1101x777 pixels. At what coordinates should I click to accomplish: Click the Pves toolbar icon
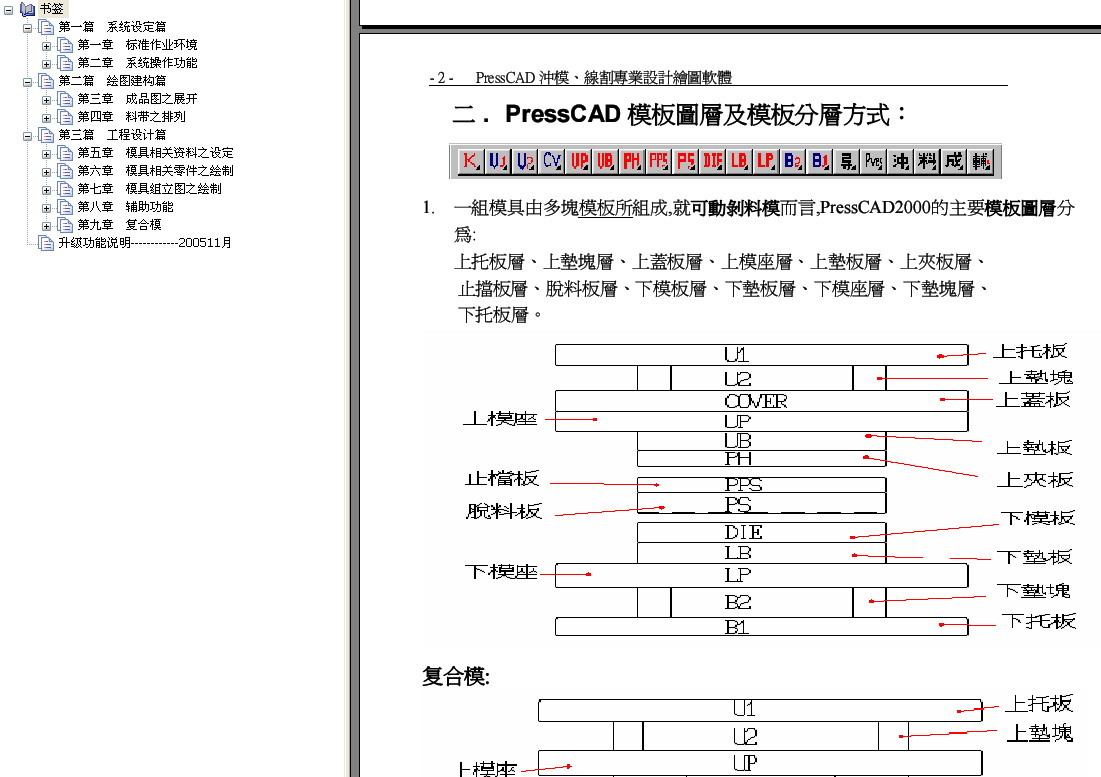pos(873,161)
